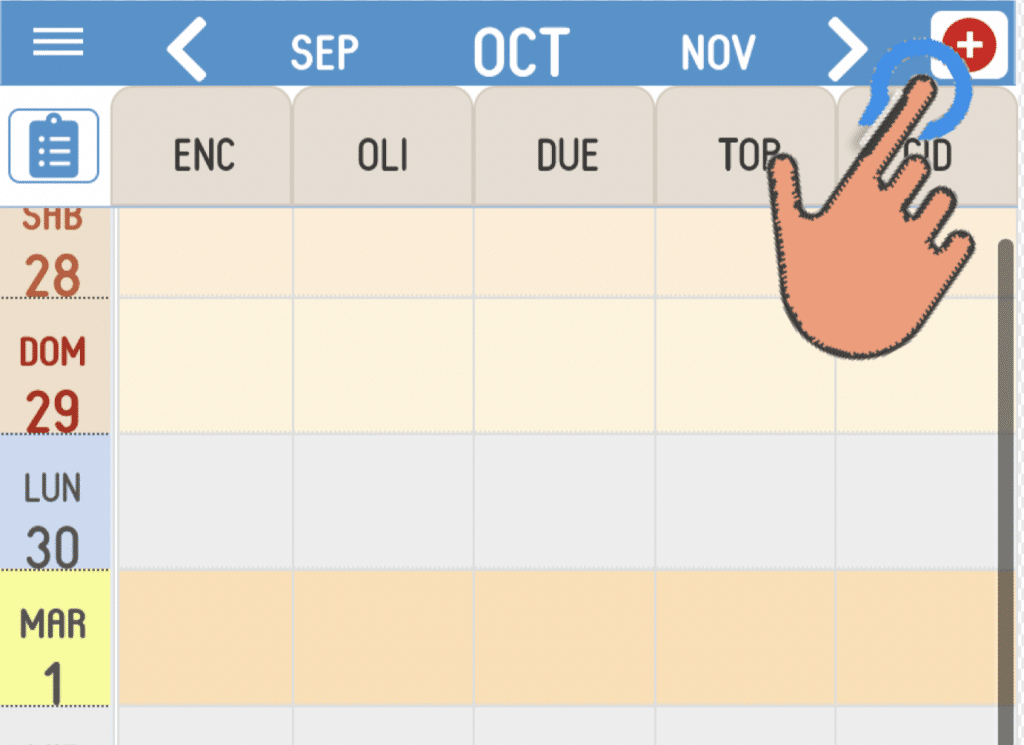Select the ENC column header

203,156
